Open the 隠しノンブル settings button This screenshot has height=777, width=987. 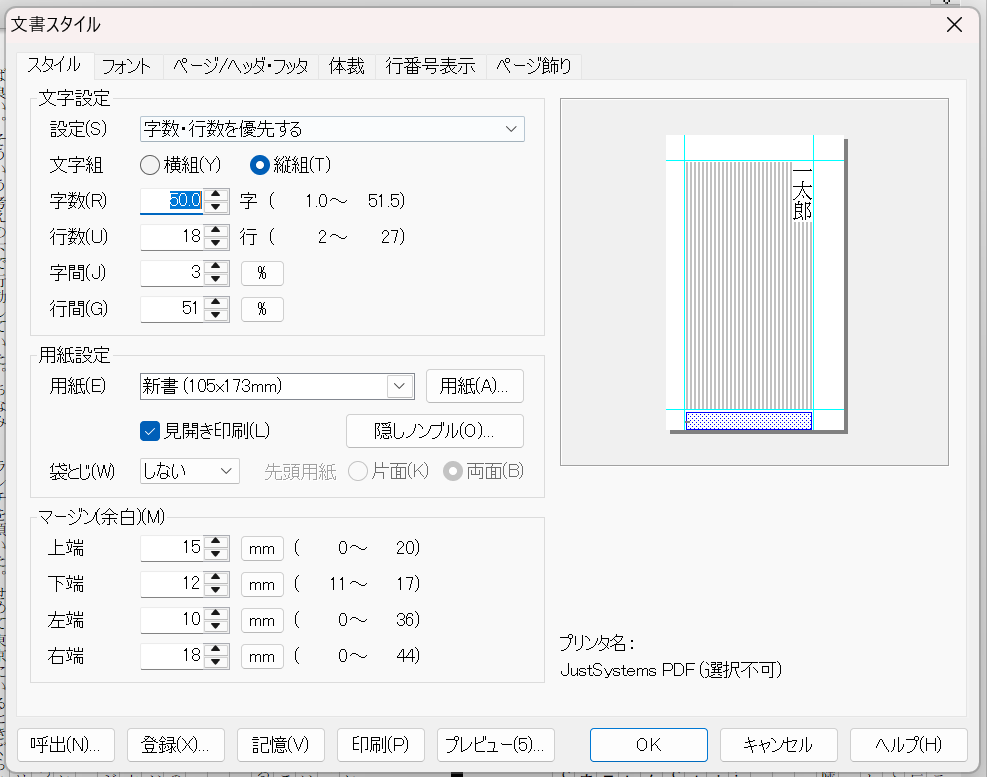pyautogui.click(x=434, y=431)
